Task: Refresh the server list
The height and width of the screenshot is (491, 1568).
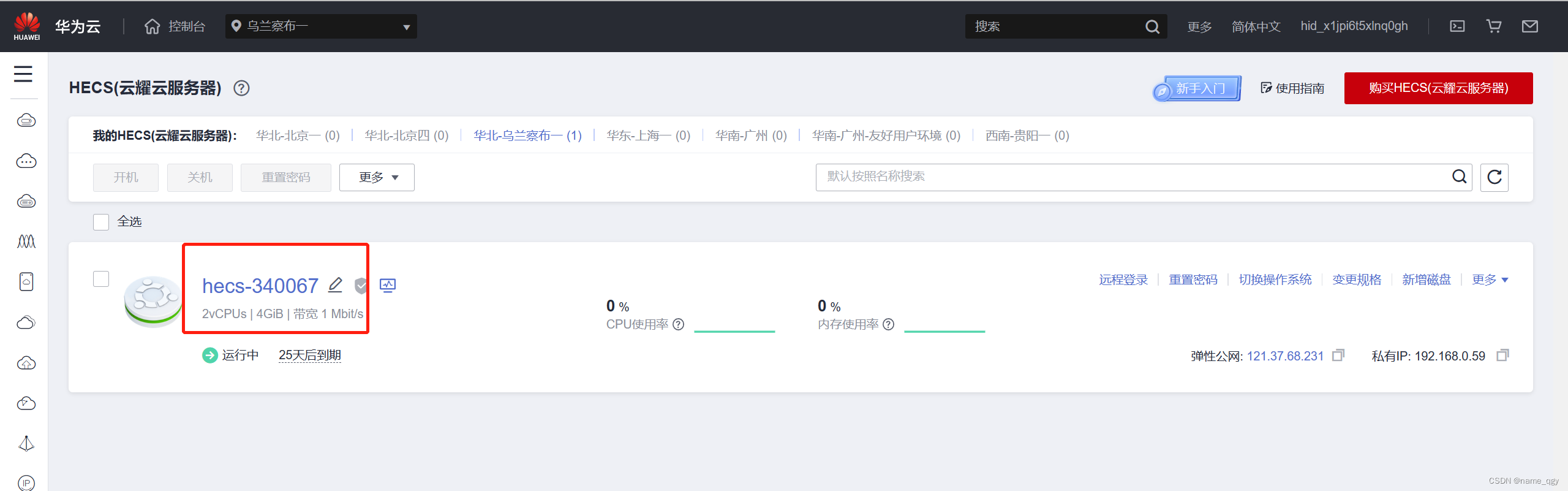Action: (x=1494, y=177)
